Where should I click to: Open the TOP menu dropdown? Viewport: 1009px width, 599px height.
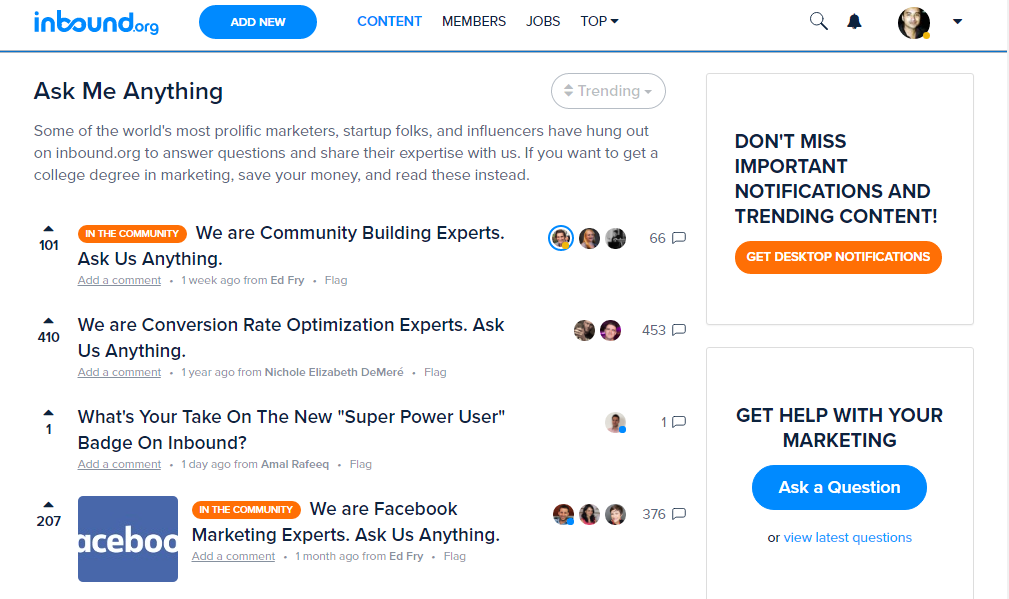tap(599, 21)
